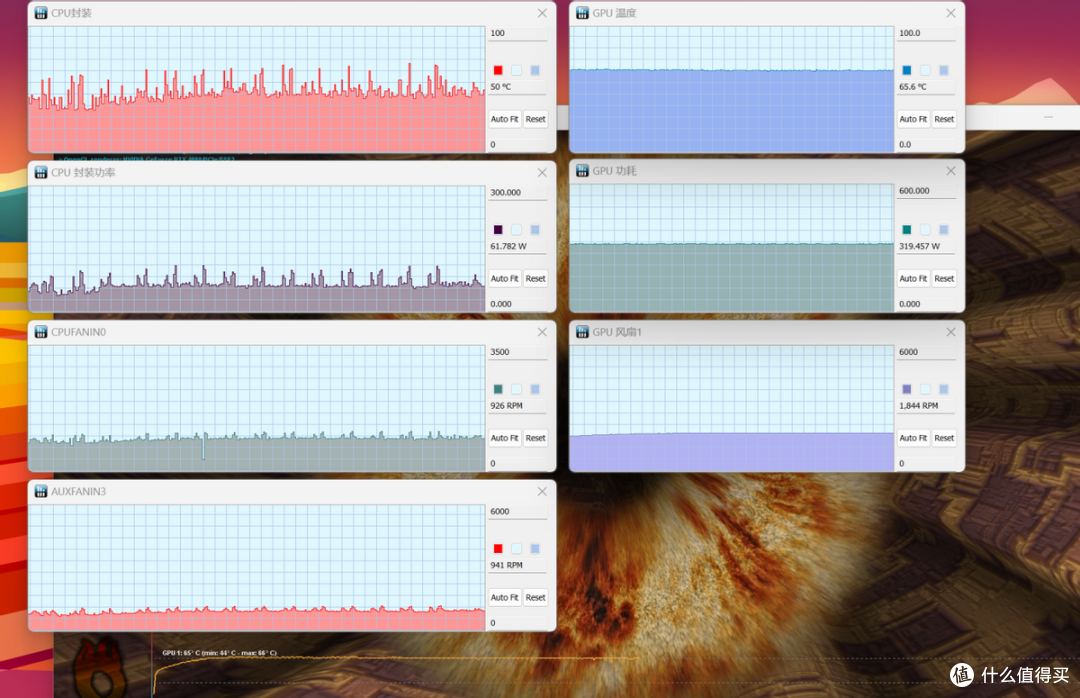Close the CPU 封装功率 graph window

[542, 172]
